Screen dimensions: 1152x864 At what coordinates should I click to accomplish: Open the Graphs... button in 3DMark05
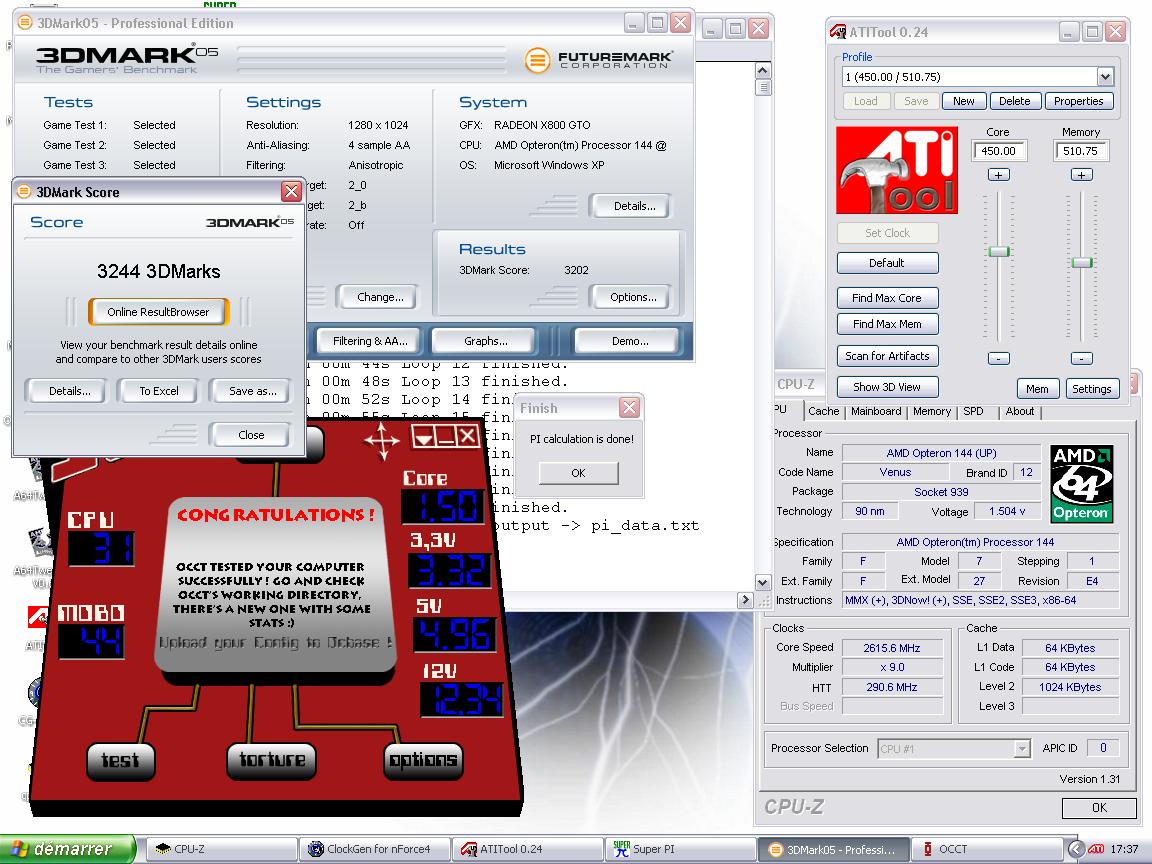click(x=486, y=341)
